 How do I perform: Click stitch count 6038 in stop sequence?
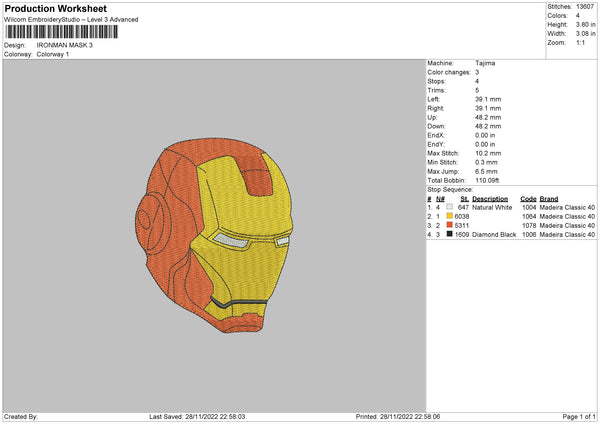(x=461, y=217)
